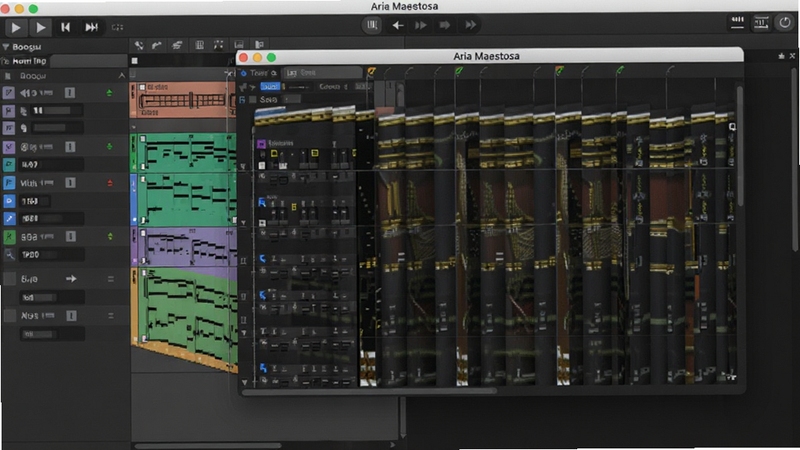Click the purple track icon in front window
The image size is (800, 450).
tap(261, 144)
